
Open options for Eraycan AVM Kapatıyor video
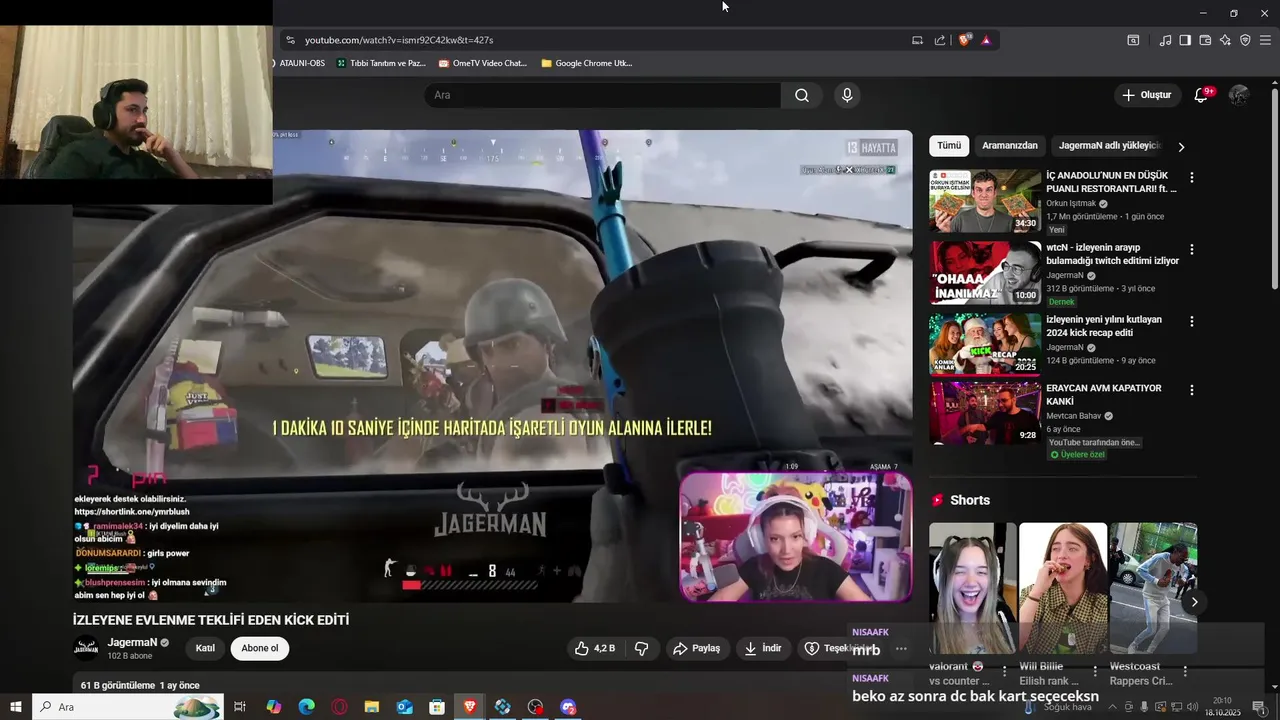[x=1191, y=389]
